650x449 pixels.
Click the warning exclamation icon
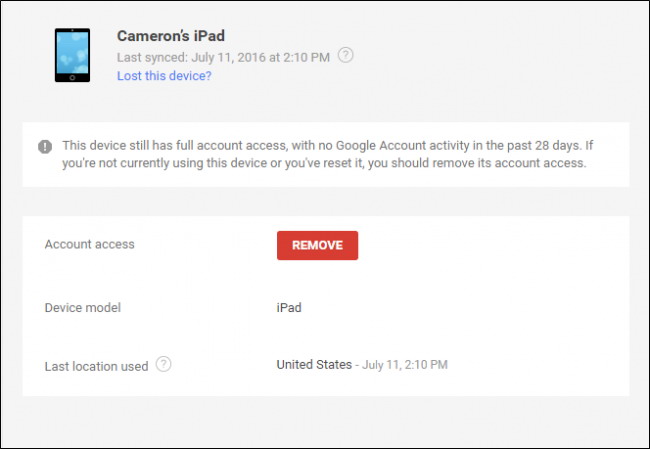(45, 146)
